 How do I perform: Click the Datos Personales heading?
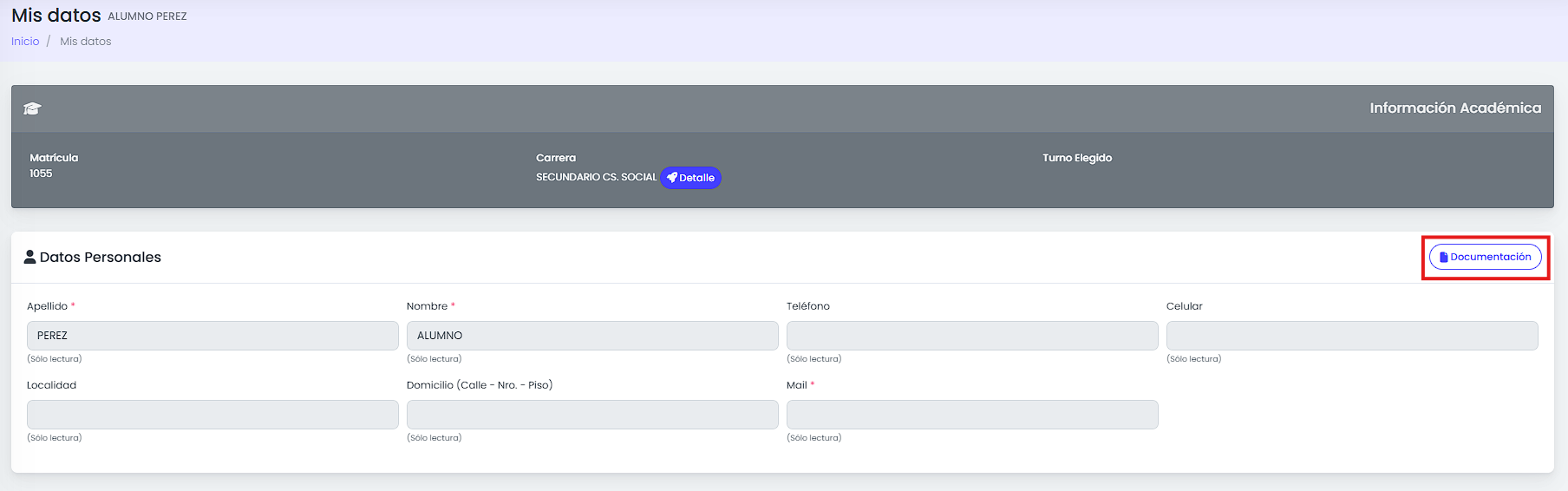coord(101,257)
